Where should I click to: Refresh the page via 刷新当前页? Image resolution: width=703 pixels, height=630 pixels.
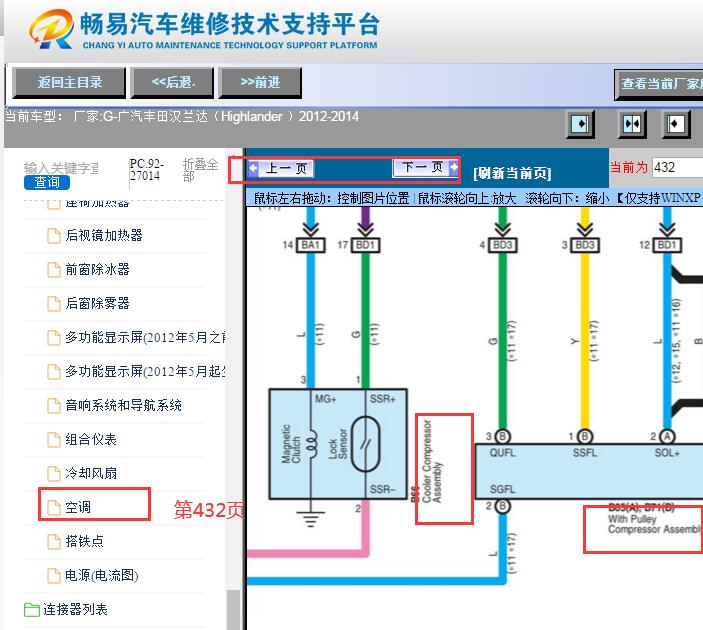point(512,173)
